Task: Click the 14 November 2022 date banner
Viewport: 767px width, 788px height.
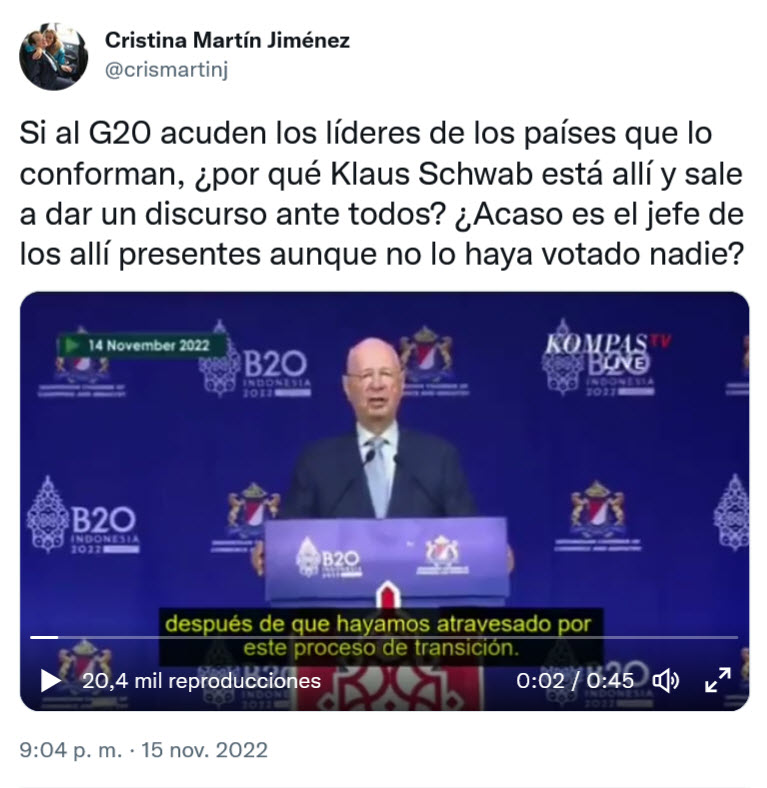Action: point(142,345)
